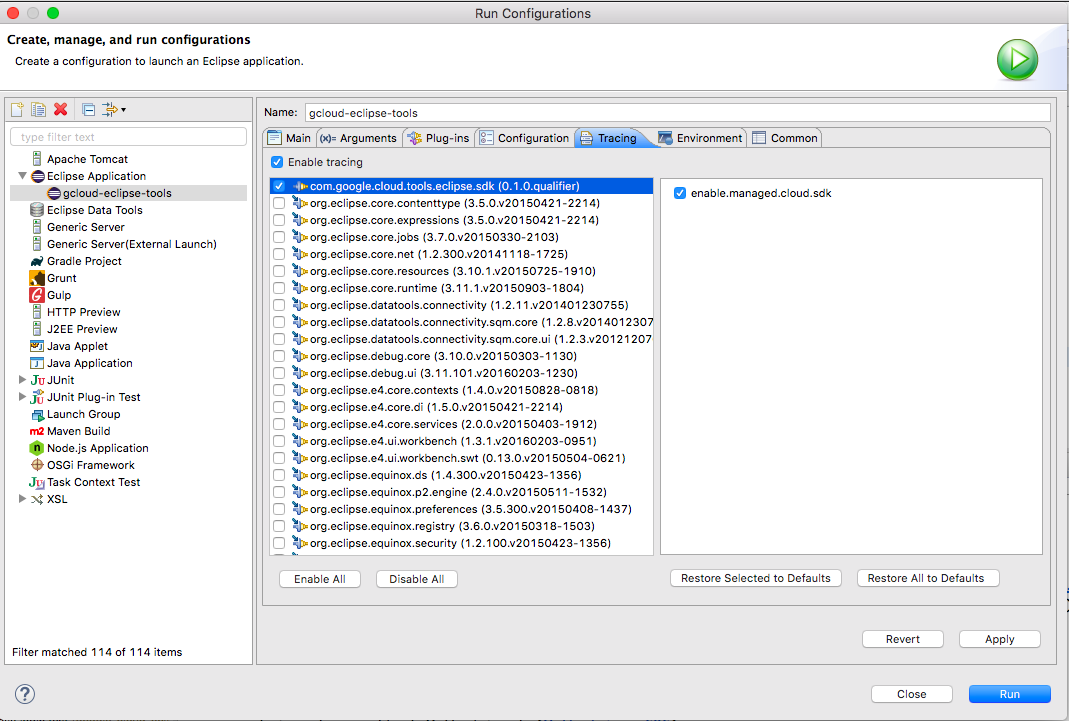Click Enable All button

point(320,579)
